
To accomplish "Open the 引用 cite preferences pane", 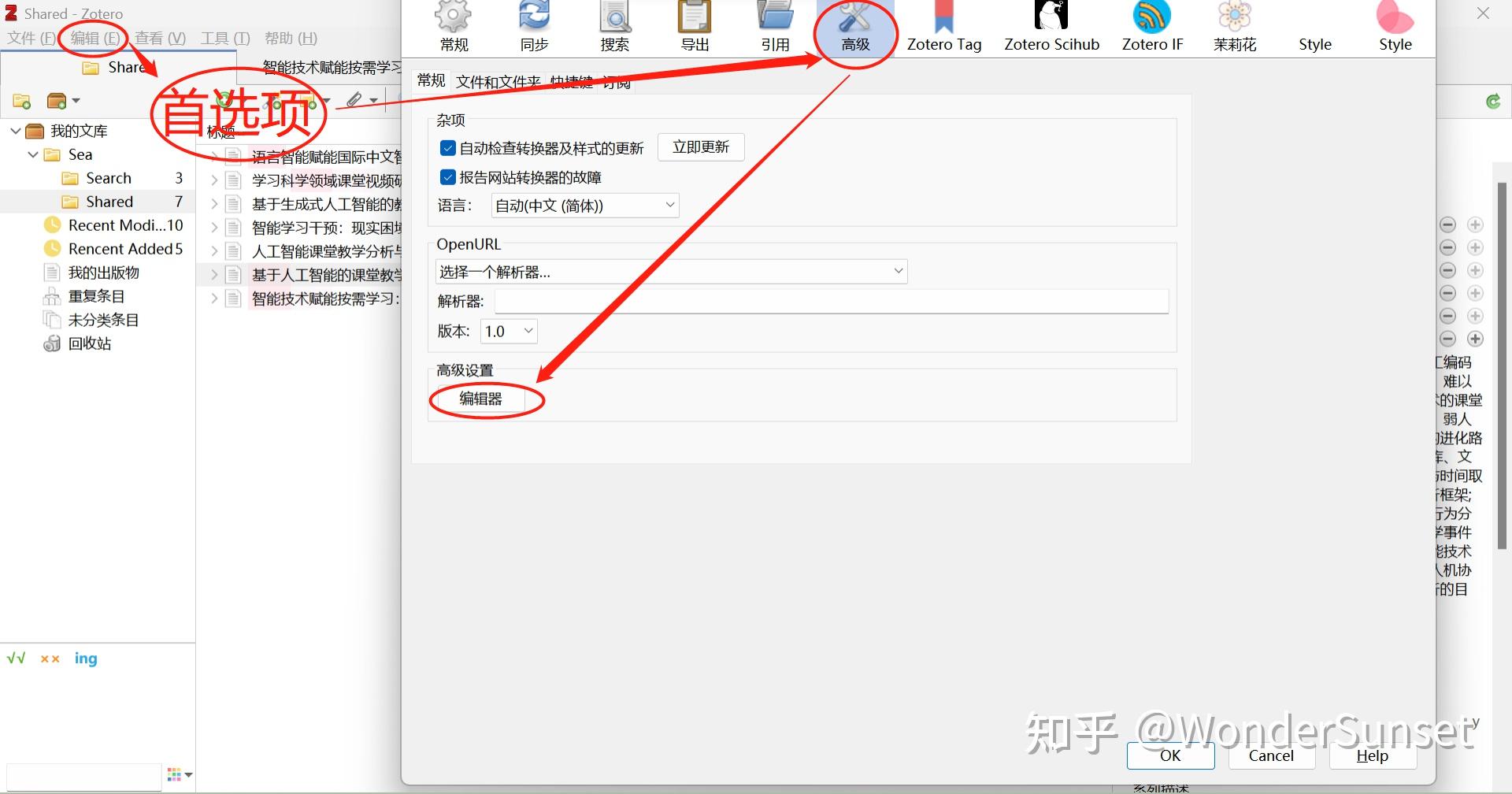I will pyautogui.click(x=775, y=27).
